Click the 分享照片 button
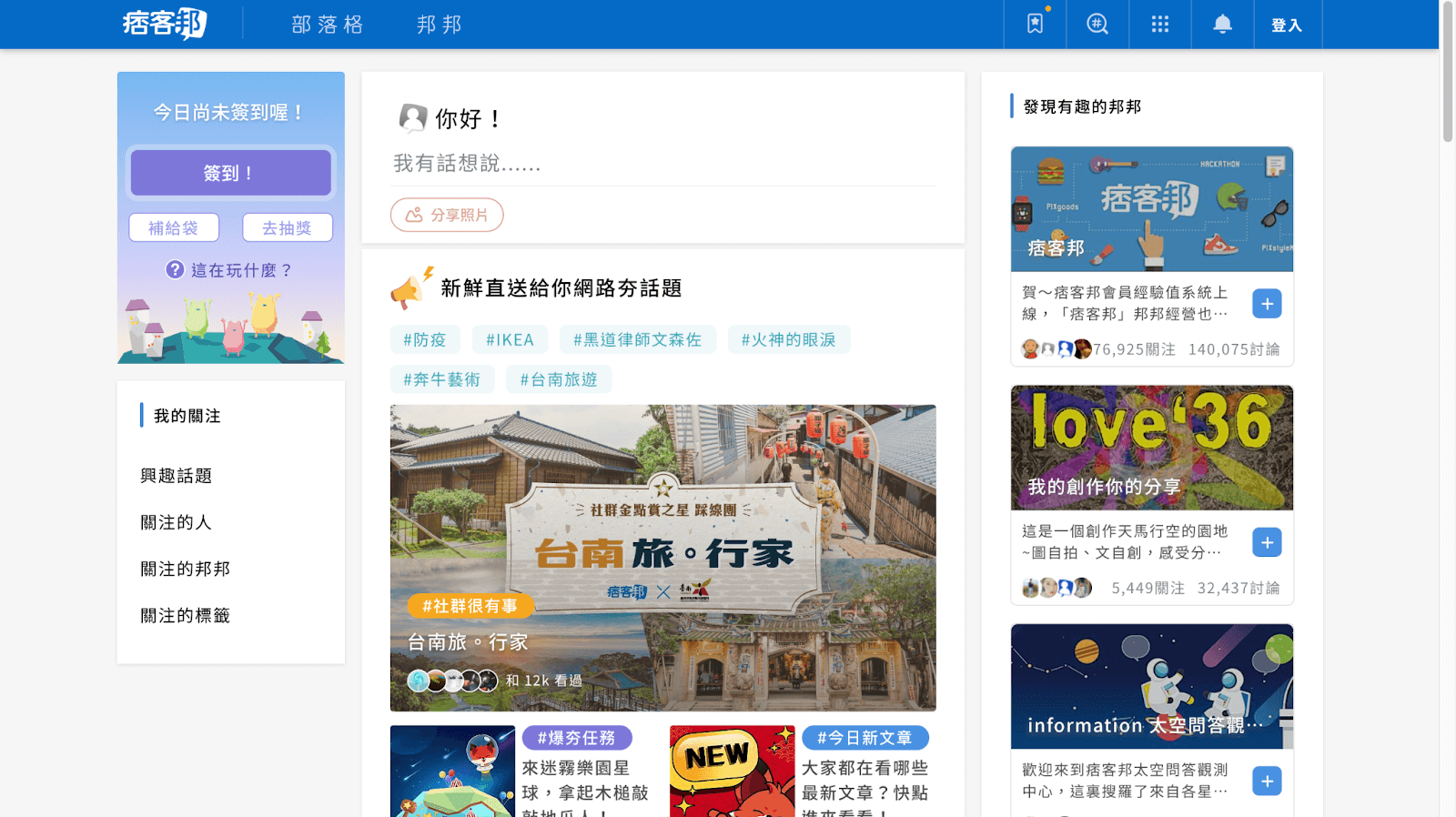Screen dimensions: 1456x817 point(447,215)
